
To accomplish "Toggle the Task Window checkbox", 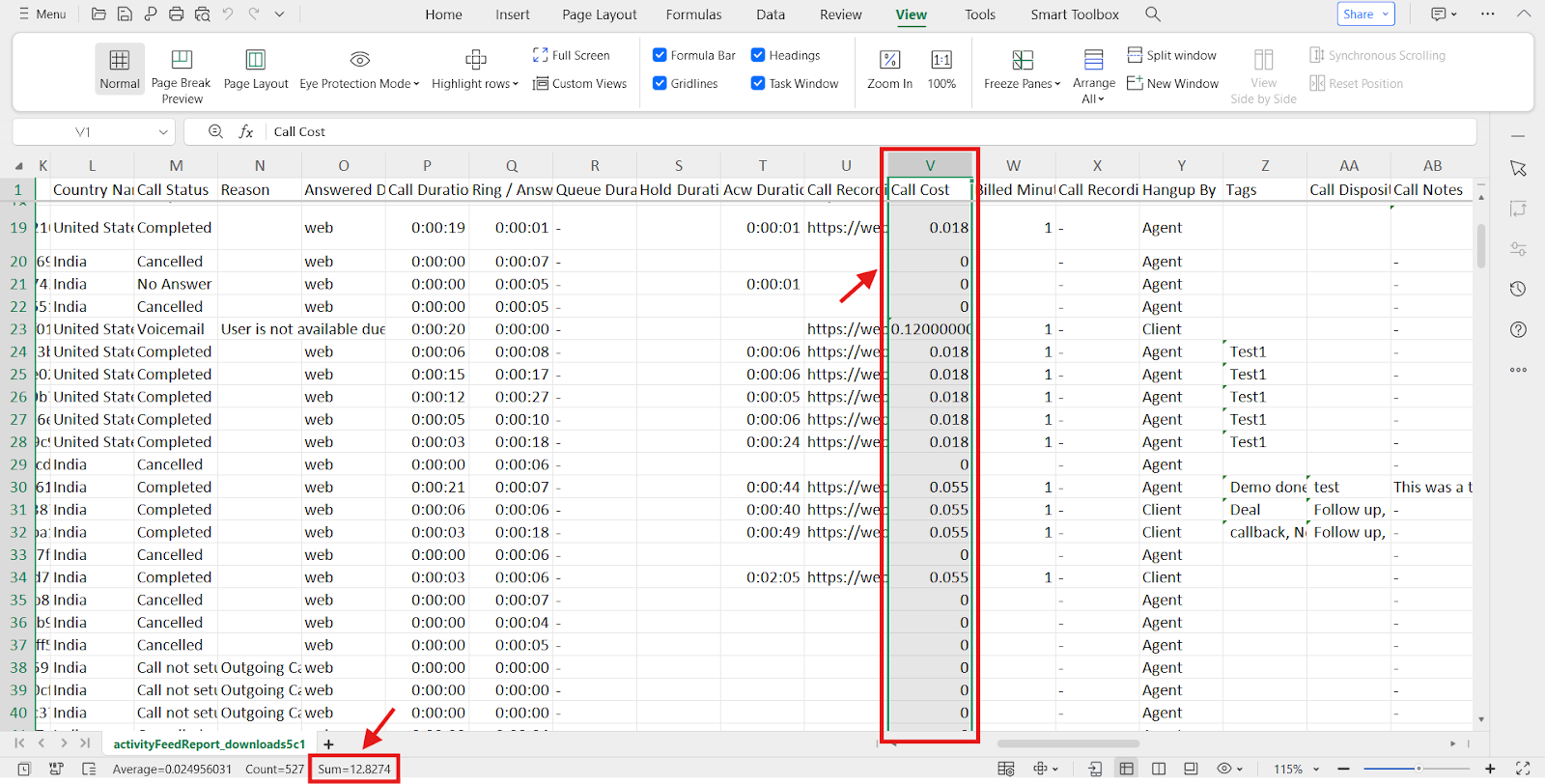I will point(758,83).
